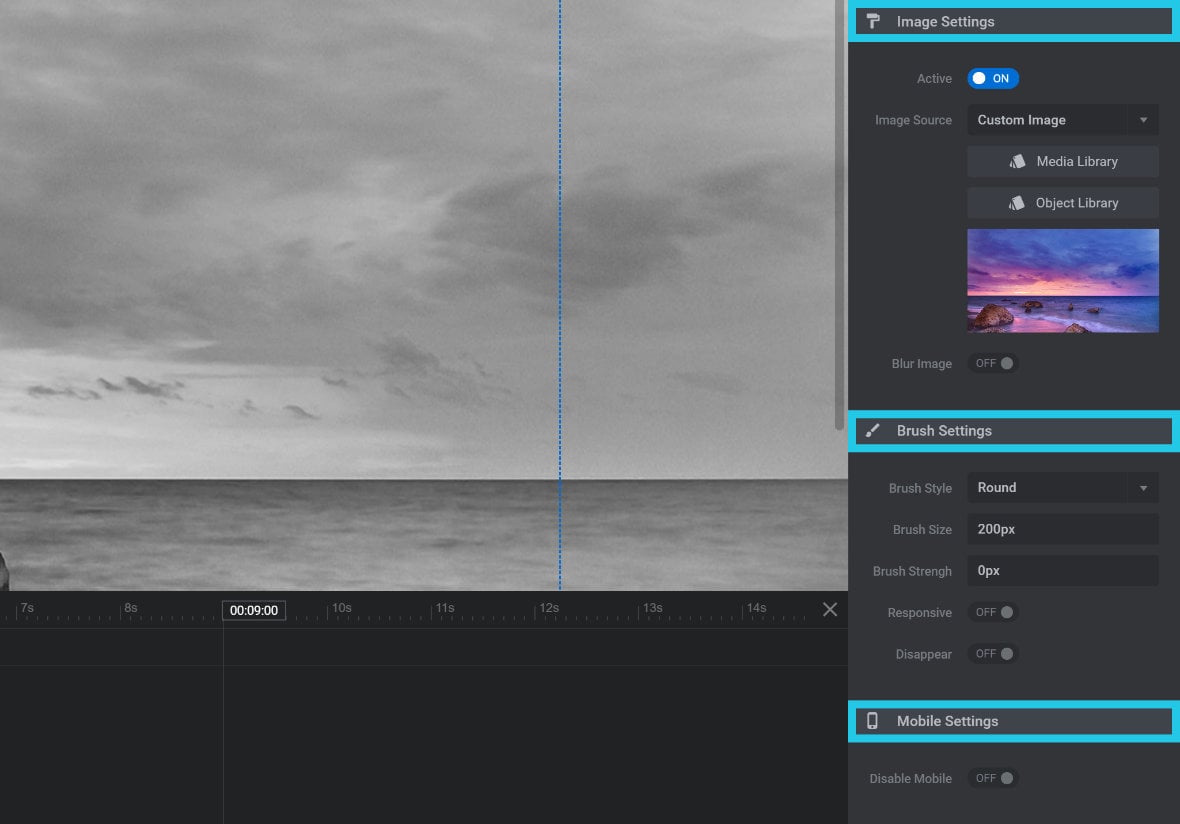Click the Image Source label text
Image resolution: width=1180 pixels, height=824 pixels.
coord(913,120)
